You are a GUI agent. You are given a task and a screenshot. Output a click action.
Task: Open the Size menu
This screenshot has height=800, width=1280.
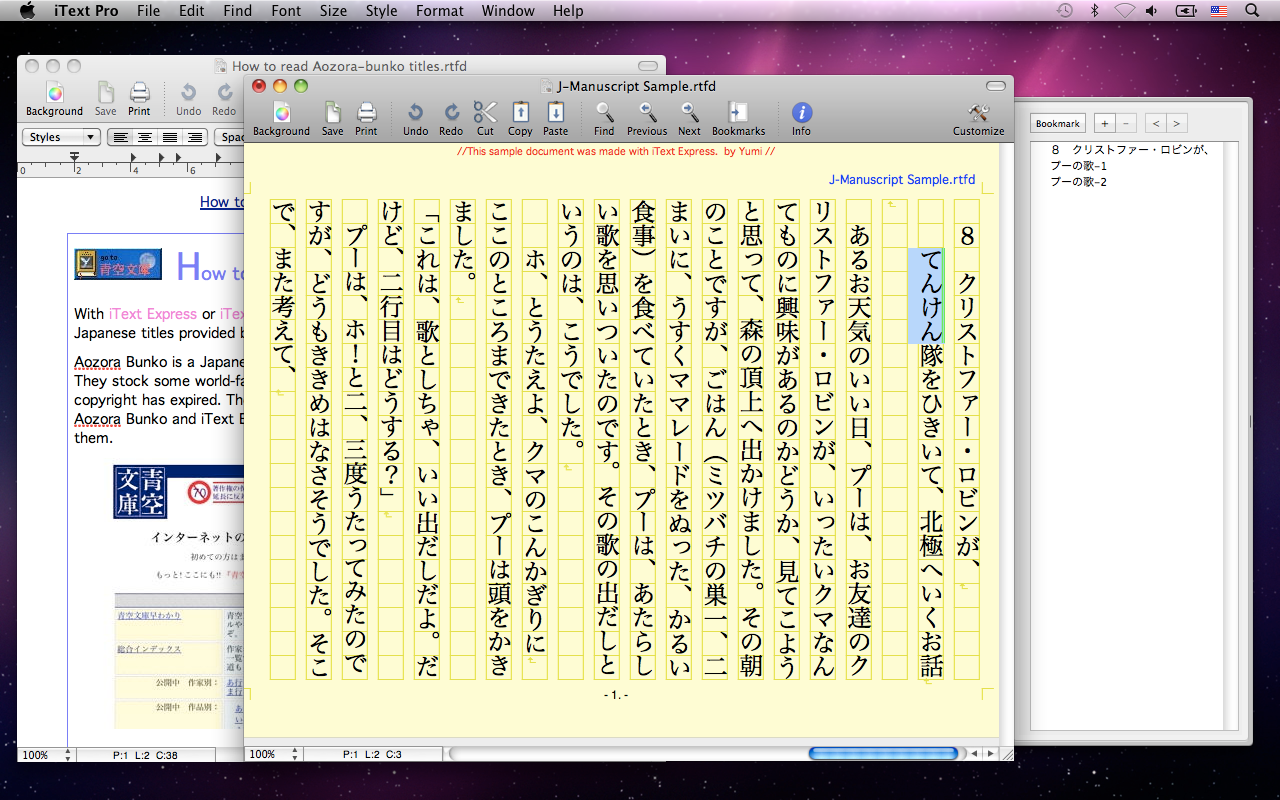click(333, 11)
